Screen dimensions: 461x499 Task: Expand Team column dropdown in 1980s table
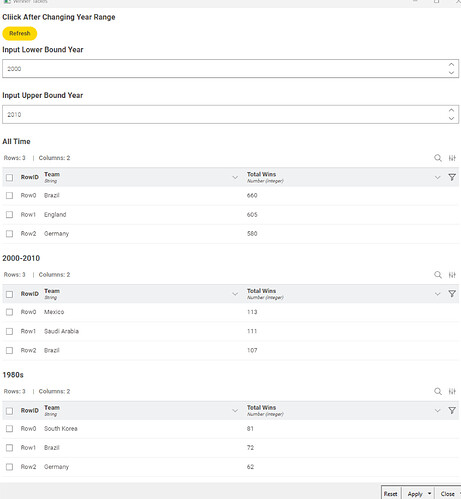tap(235, 411)
